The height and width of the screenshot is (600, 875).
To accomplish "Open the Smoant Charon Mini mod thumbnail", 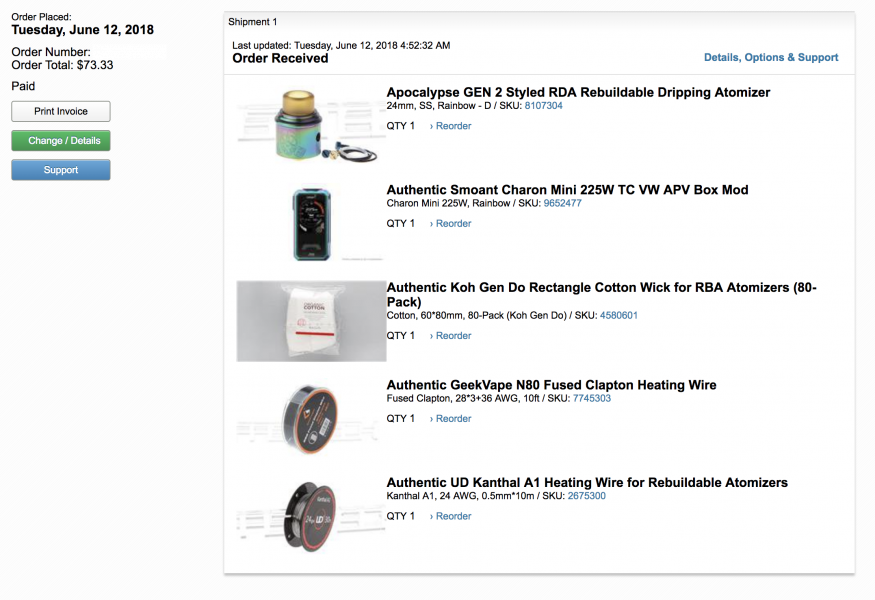I will point(311,223).
